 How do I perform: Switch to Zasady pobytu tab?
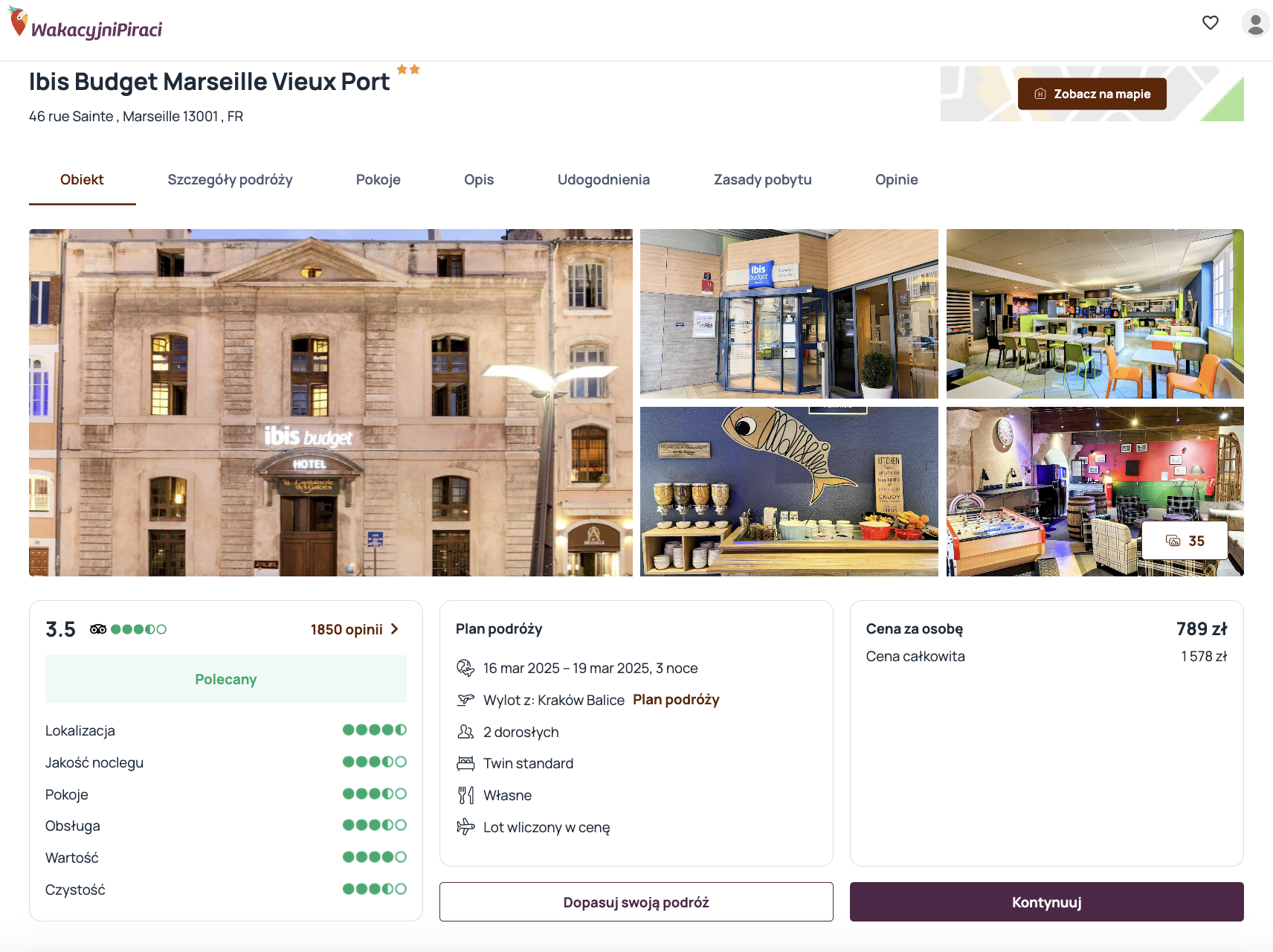tap(762, 179)
